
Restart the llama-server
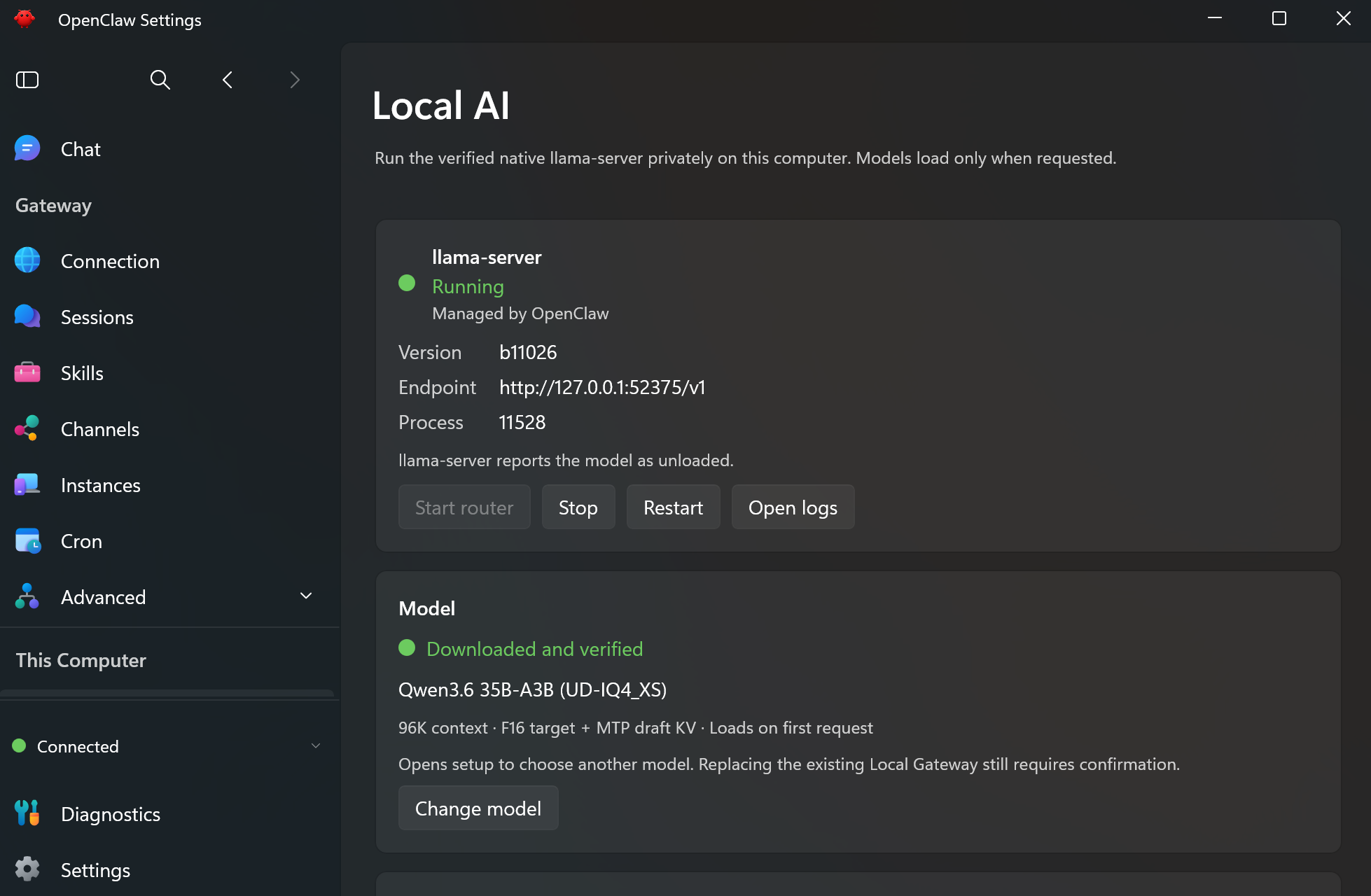673,507
